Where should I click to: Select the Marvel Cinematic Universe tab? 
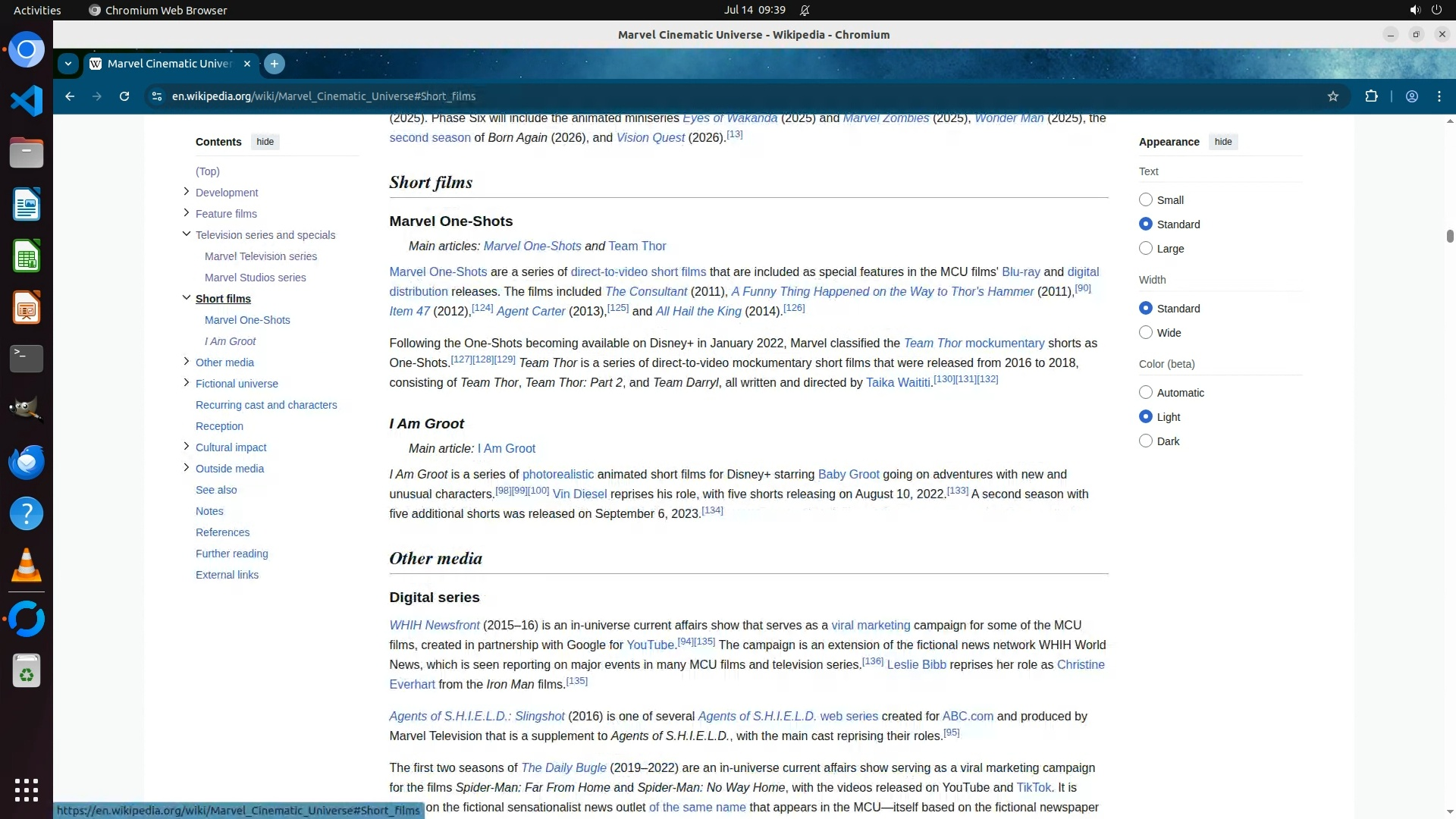168,64
